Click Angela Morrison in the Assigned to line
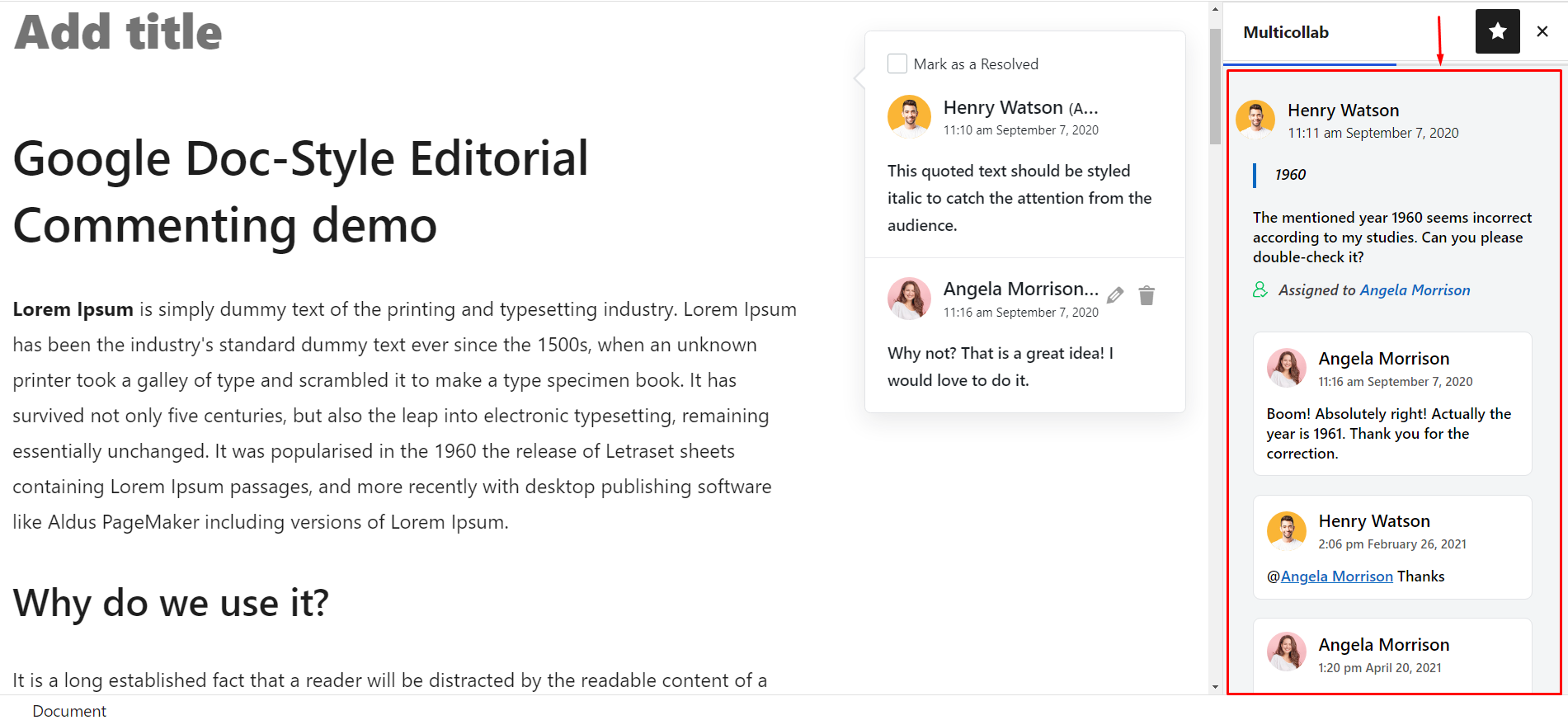Image resolution: width=1568 pixels, height=720 pixels. pos(1415,290)
